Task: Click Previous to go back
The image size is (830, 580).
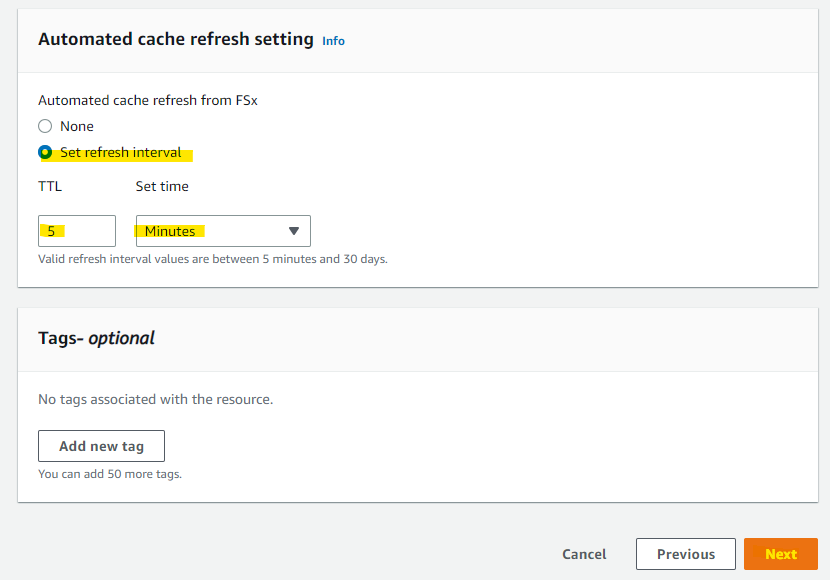Action: click(686, 554)
